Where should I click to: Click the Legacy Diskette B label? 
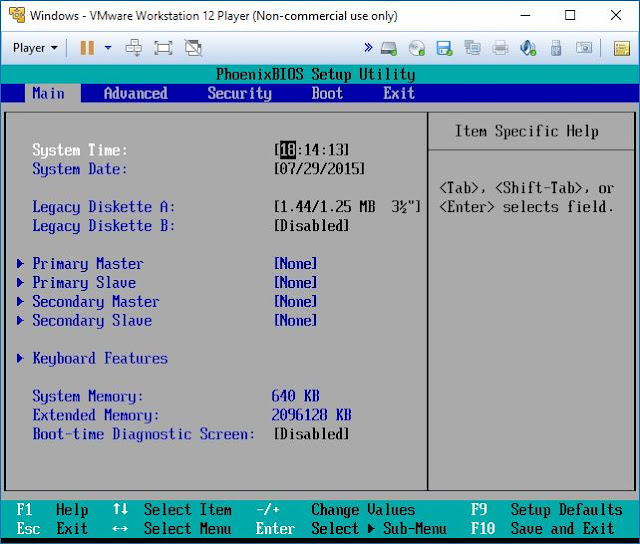(104, 225)
